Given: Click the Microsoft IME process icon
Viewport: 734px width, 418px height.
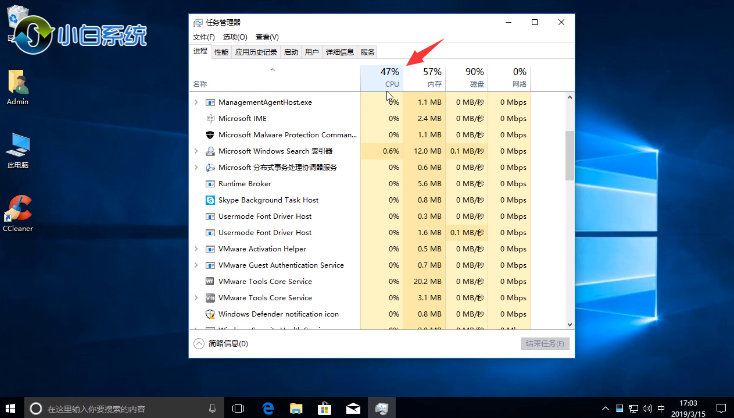Looking at the screenshot, I should (x=210, y=118).
